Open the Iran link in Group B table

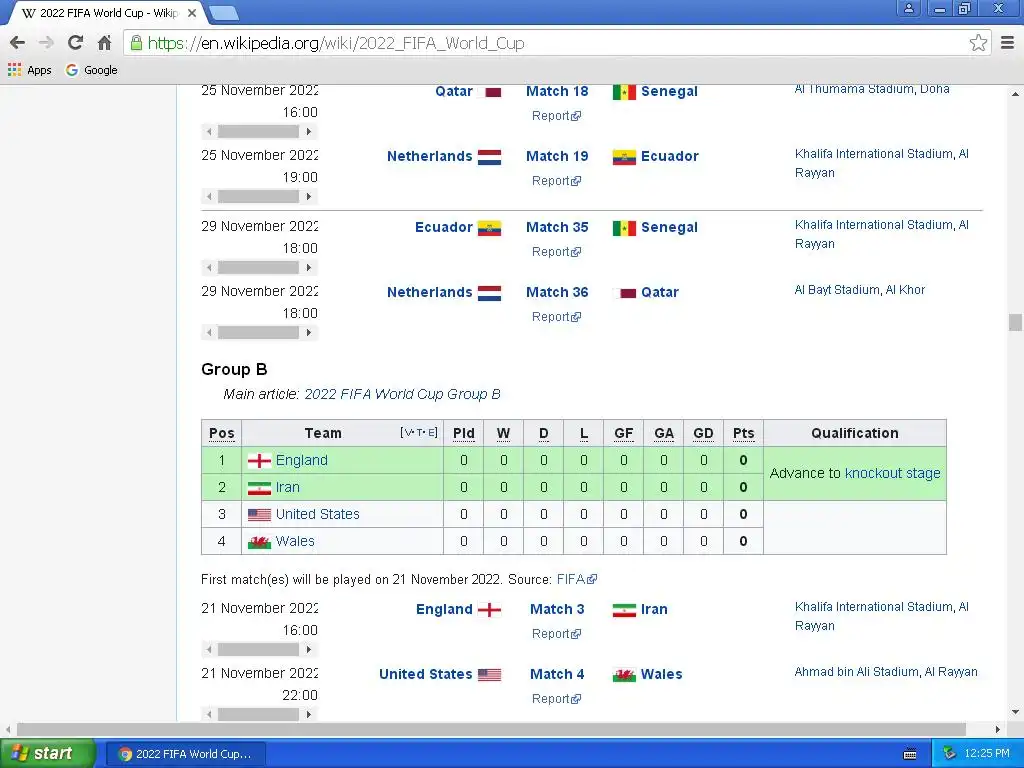coord(287,487)
